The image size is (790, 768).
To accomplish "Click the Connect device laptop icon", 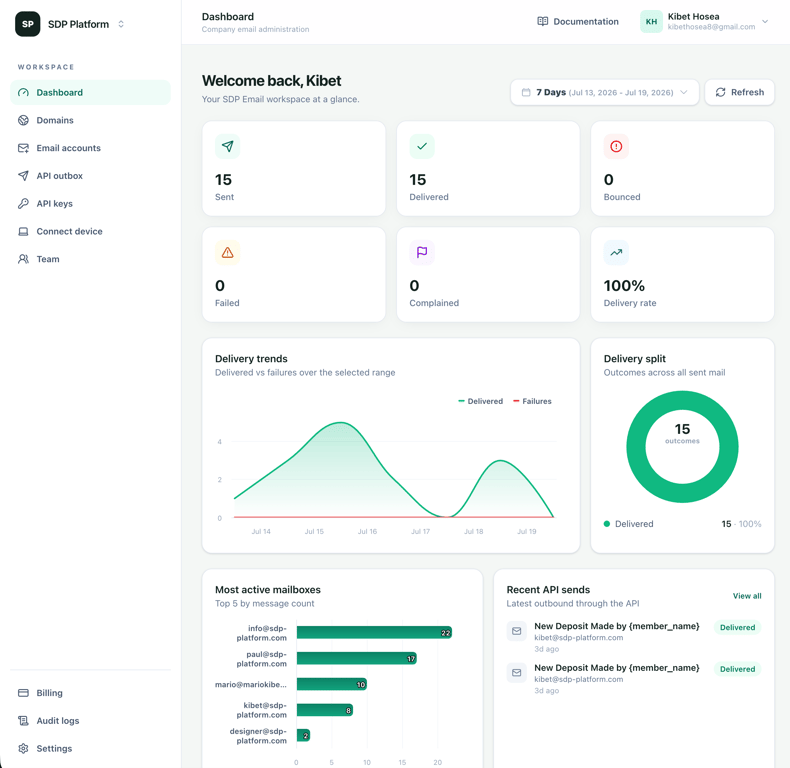I will [23, 231].
